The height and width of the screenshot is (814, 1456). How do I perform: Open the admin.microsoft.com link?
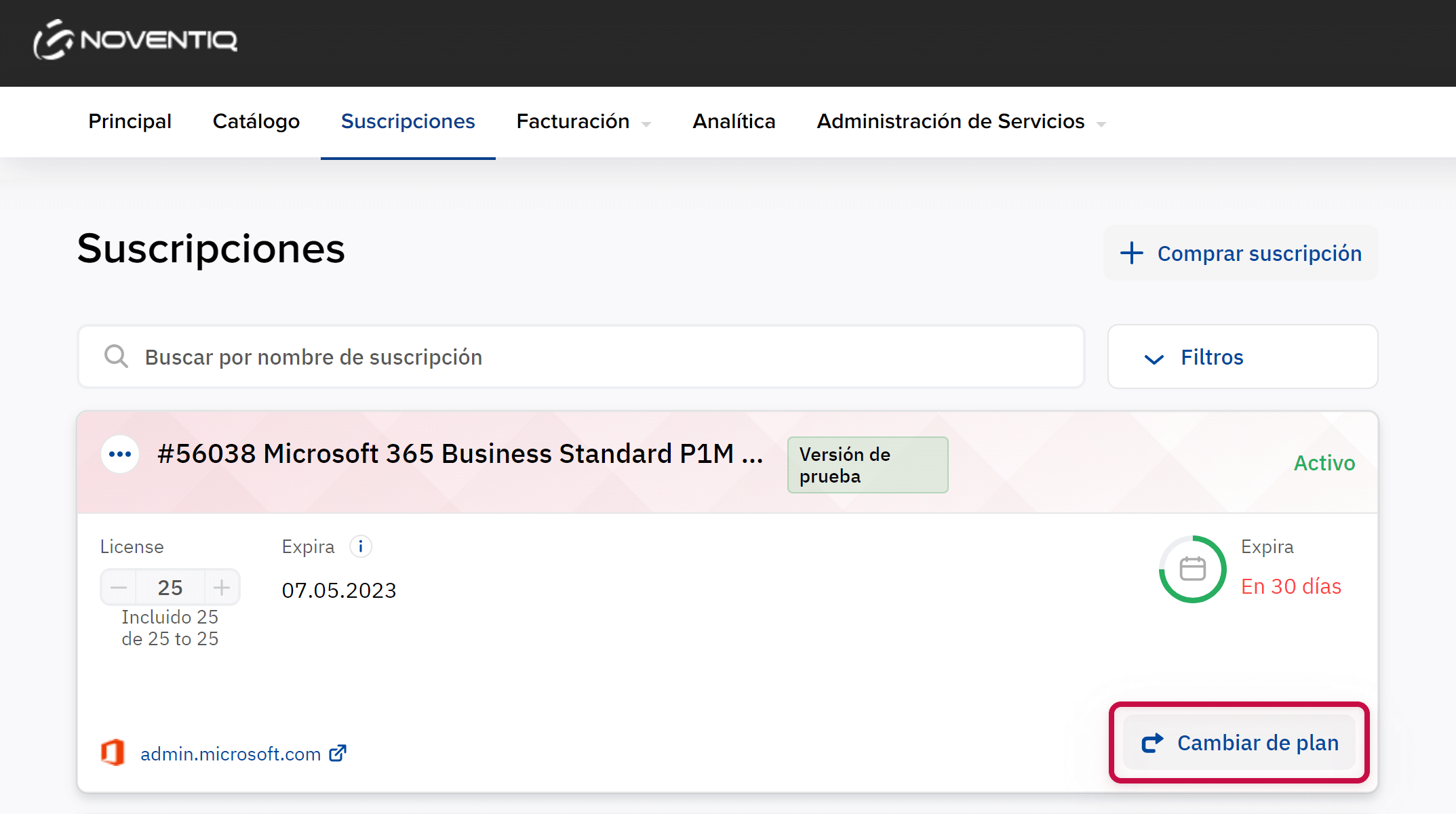point(231,754)
